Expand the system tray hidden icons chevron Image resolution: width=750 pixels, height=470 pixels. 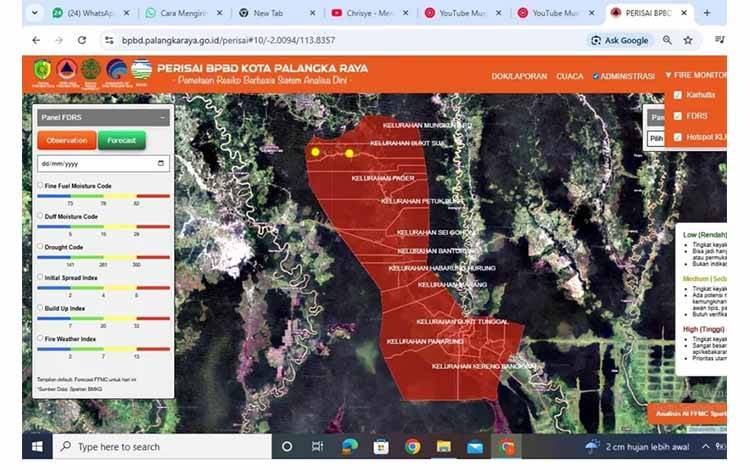click(x=706, y=447)
